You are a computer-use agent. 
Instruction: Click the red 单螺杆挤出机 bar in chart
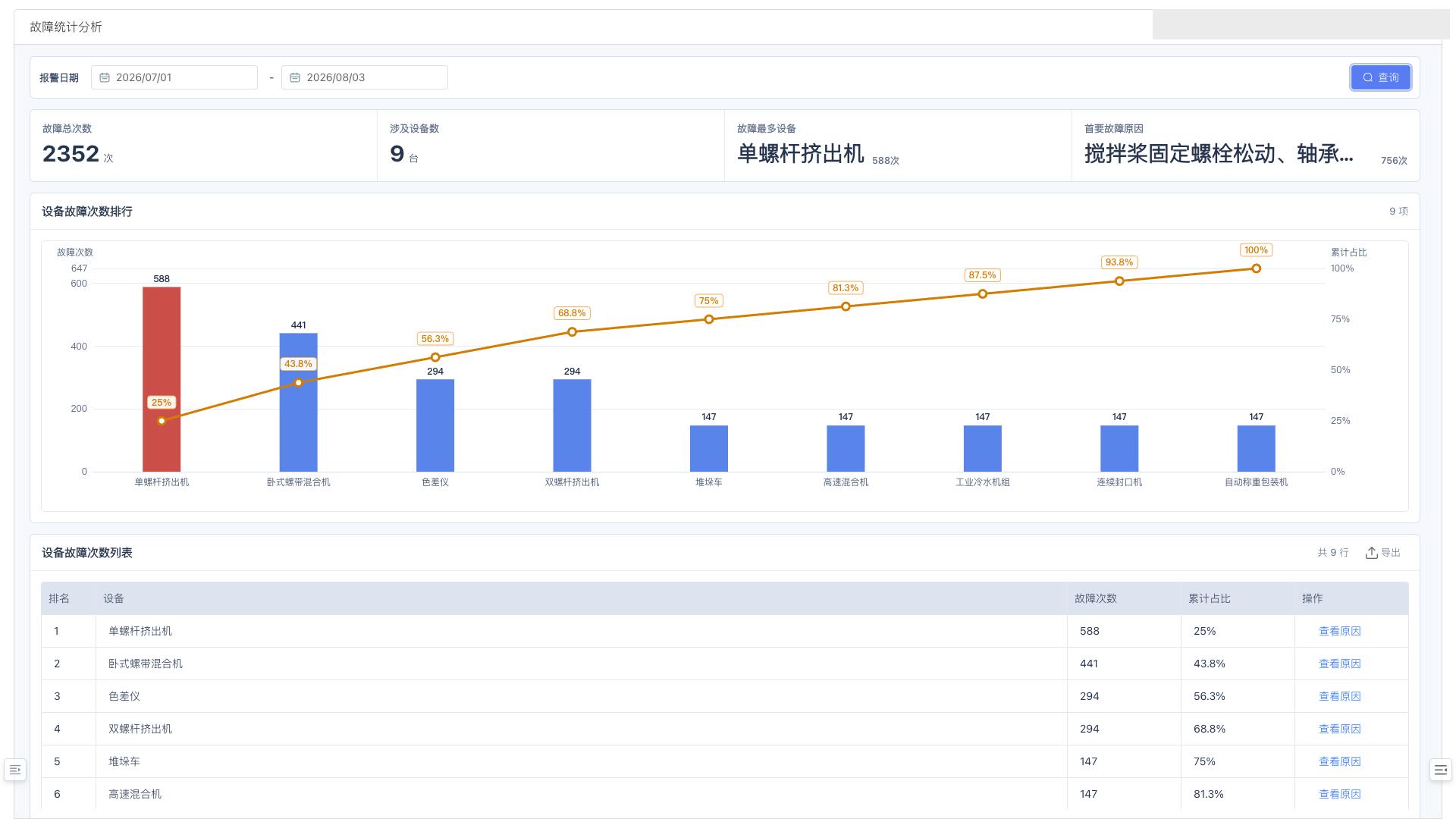click(x=162, y=379)
